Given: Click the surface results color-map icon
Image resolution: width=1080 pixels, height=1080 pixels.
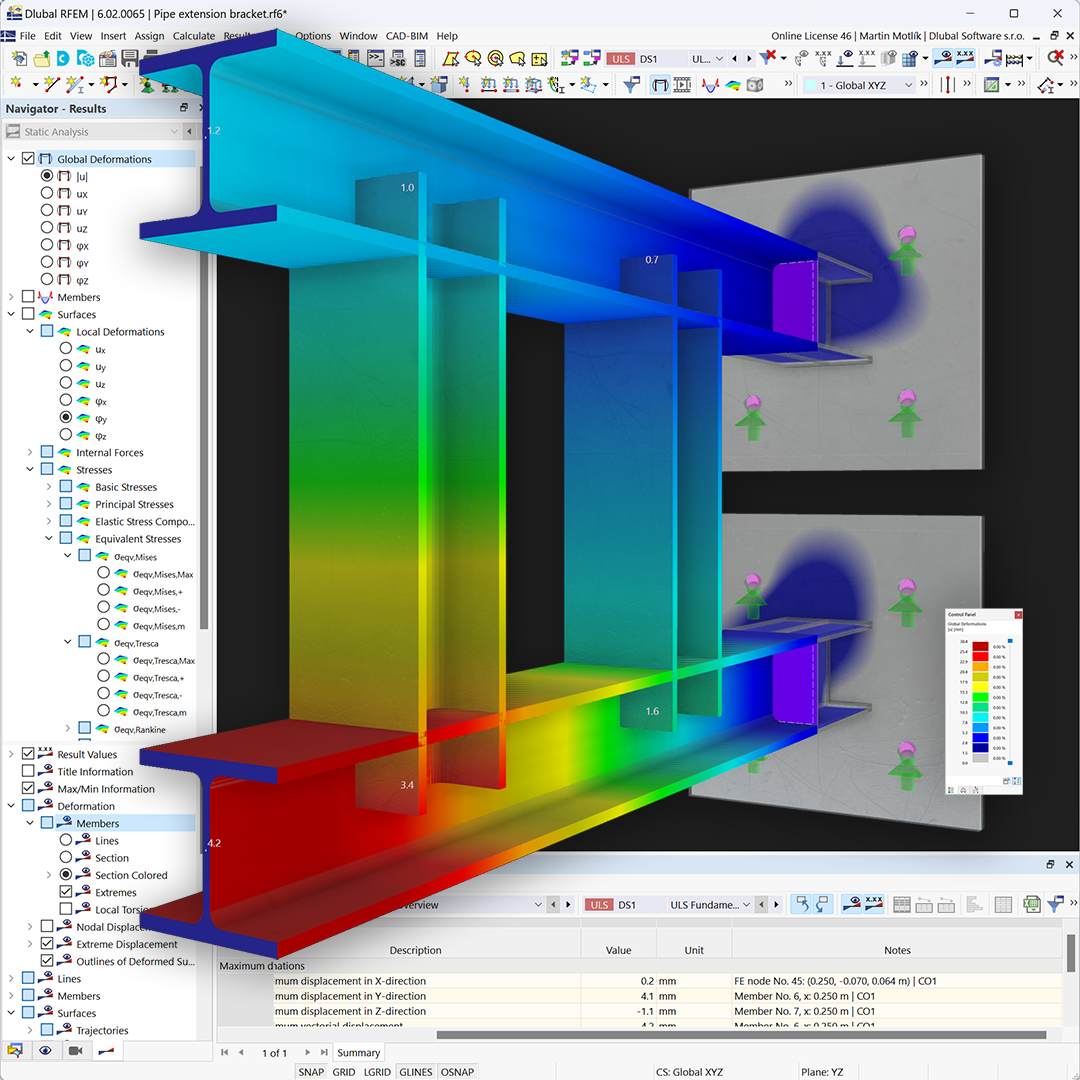Looking at the screenshot, I should pos(733,85).
